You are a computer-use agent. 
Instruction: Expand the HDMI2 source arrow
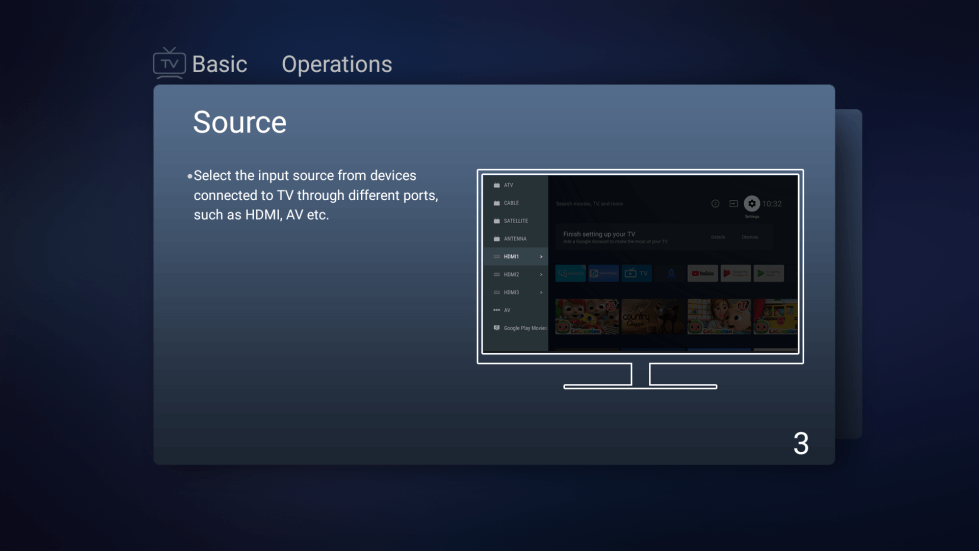(541, 274)
